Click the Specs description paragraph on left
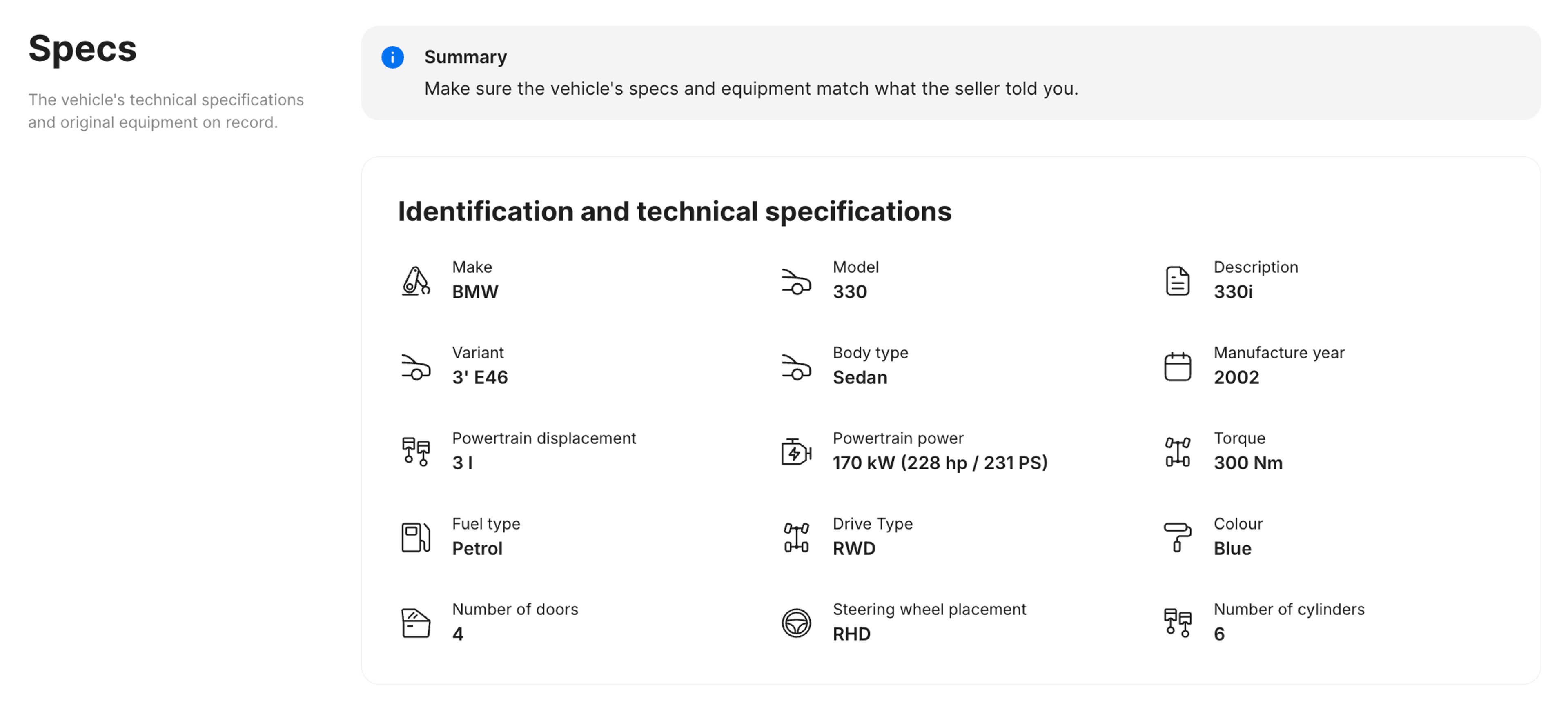This screenshot has height=712, width=1568. pyautogui.click(x=165, y=111)
